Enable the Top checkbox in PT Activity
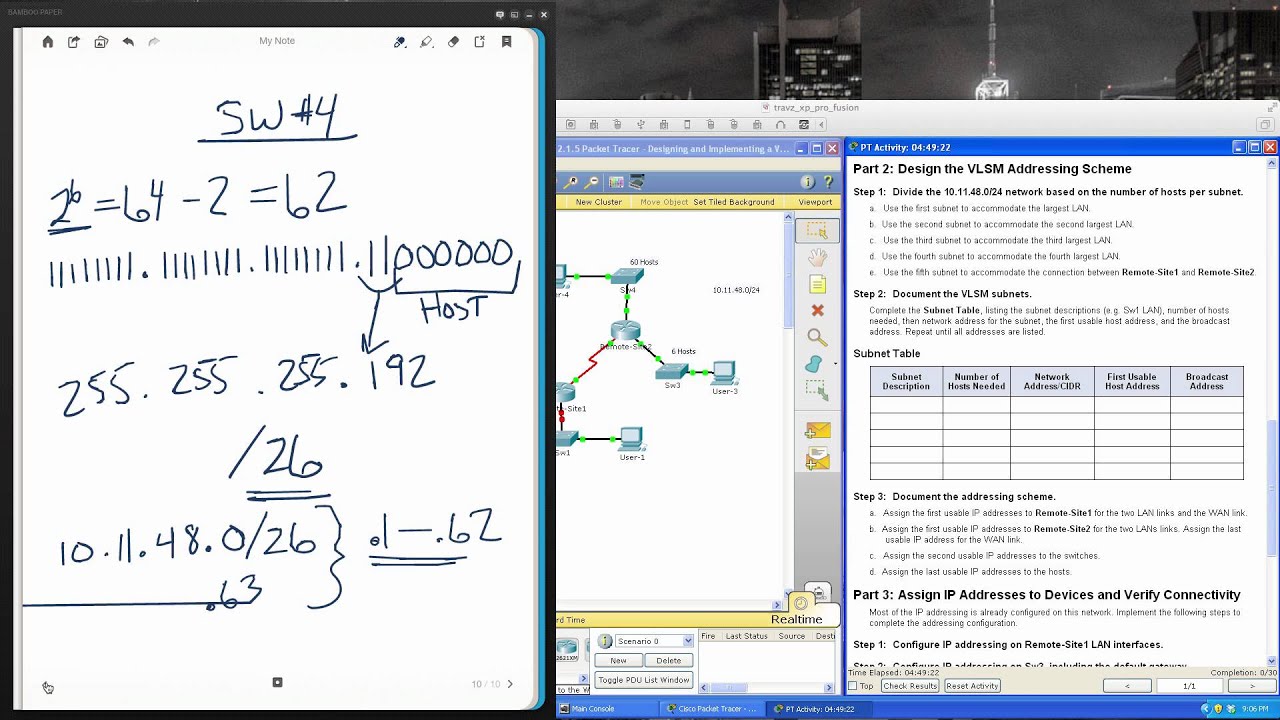 pyautogui.click(x=853, y=686)
